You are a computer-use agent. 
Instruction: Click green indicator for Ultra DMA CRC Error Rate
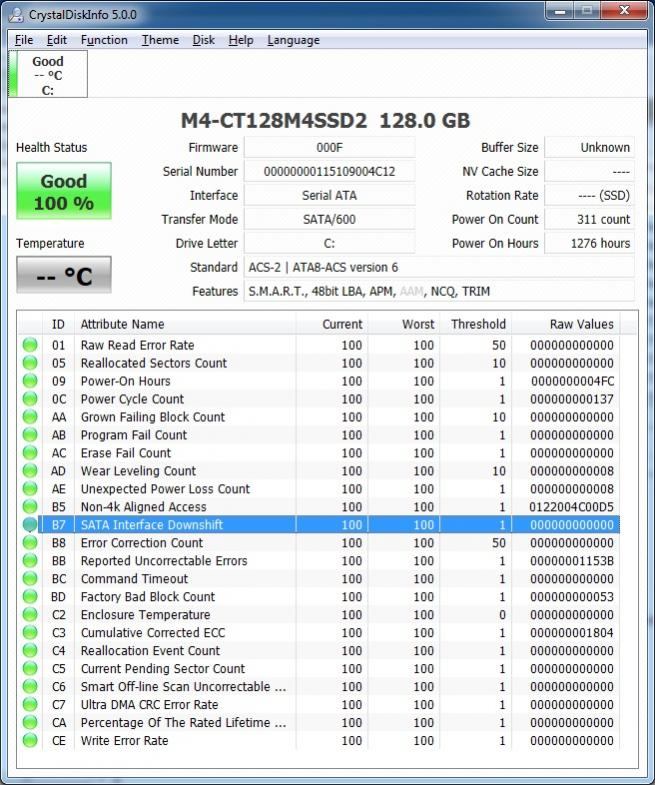coord(30,705)
